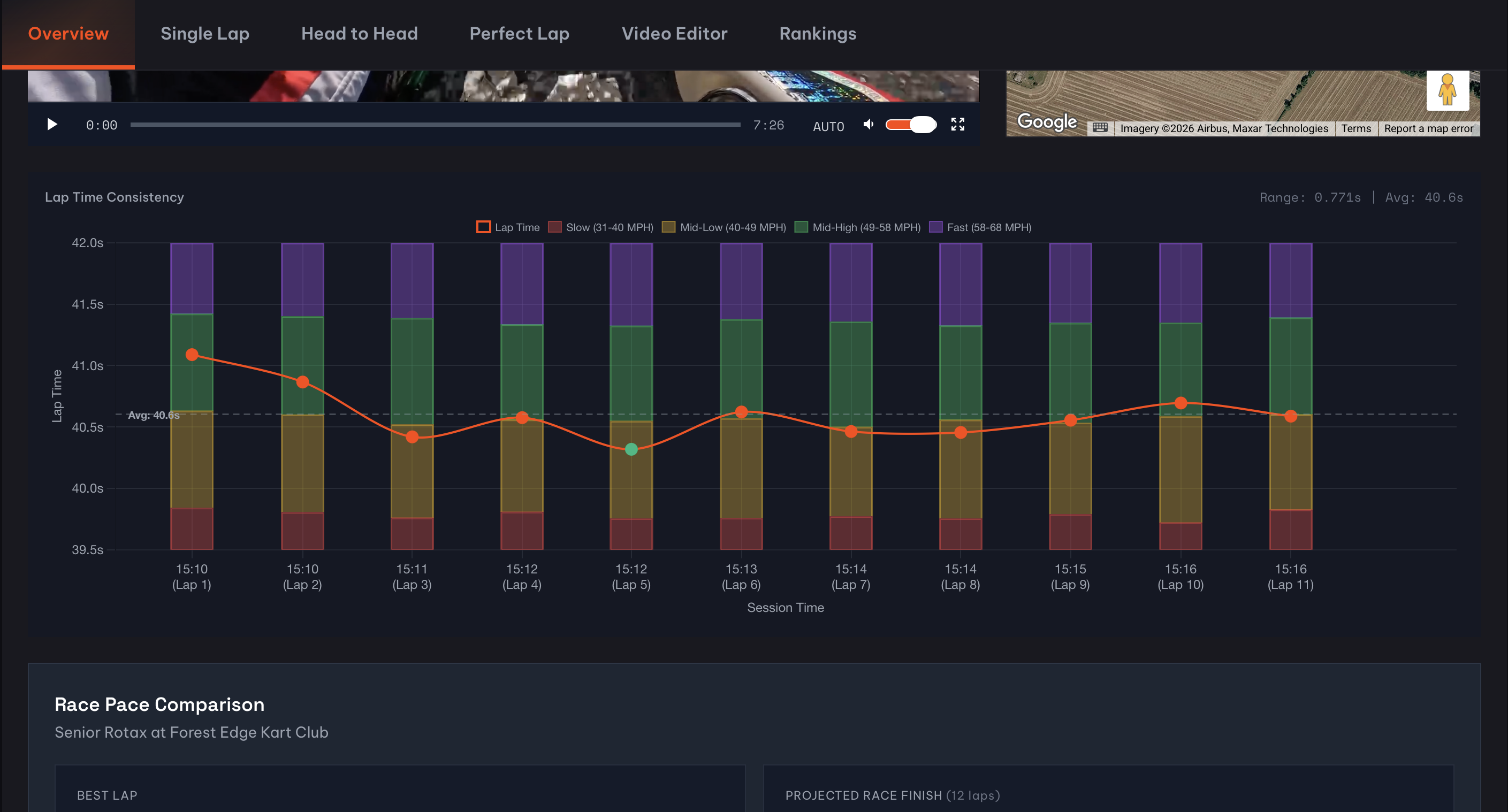
Task: Mute the video with the speaker icon
Action: pyautogui.click(x=869, y=125)
